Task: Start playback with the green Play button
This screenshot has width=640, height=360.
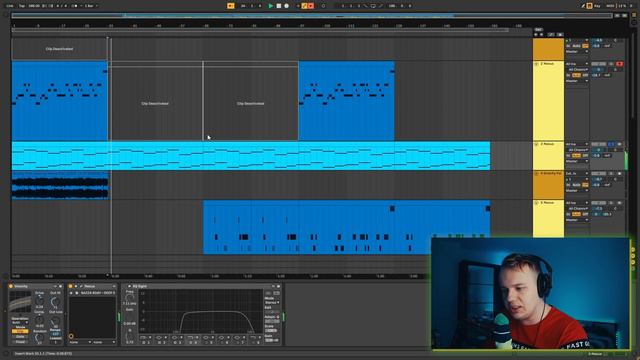Action: click(x=270, y=6)
